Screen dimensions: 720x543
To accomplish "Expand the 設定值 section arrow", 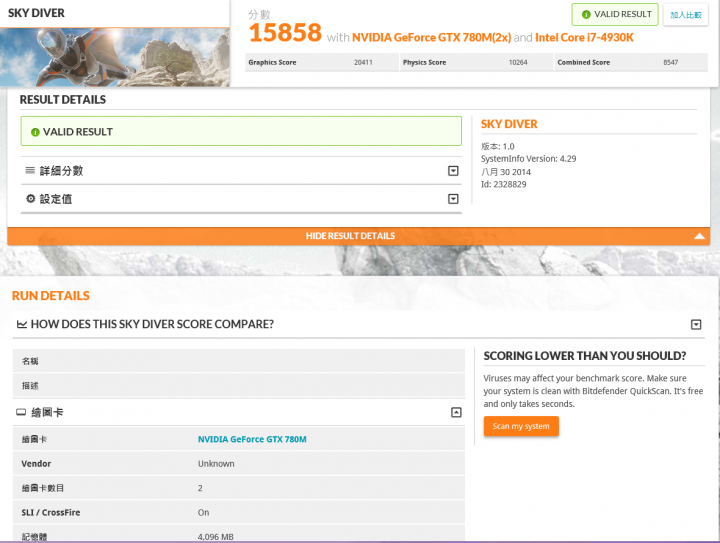I will click(453, 199).
